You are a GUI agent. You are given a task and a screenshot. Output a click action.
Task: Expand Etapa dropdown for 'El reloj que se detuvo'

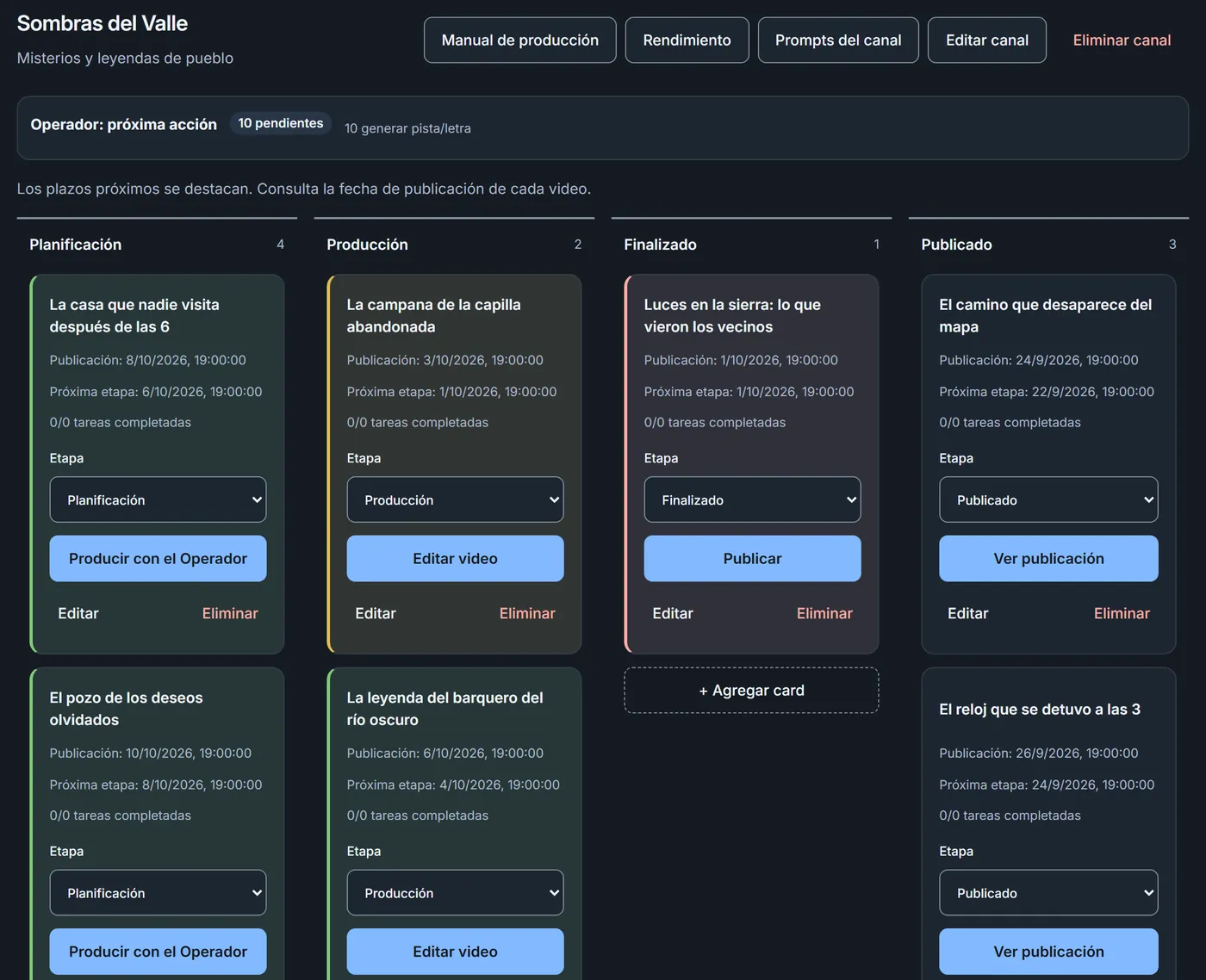[1048, 893]
